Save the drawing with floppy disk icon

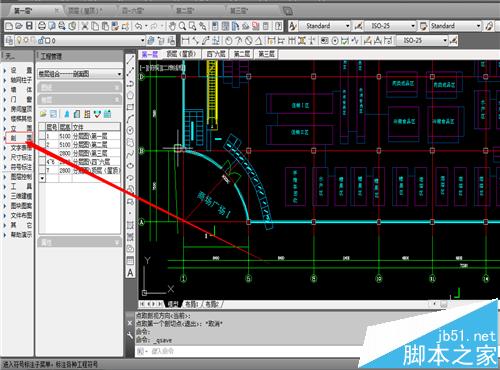(x=29, y=26)
